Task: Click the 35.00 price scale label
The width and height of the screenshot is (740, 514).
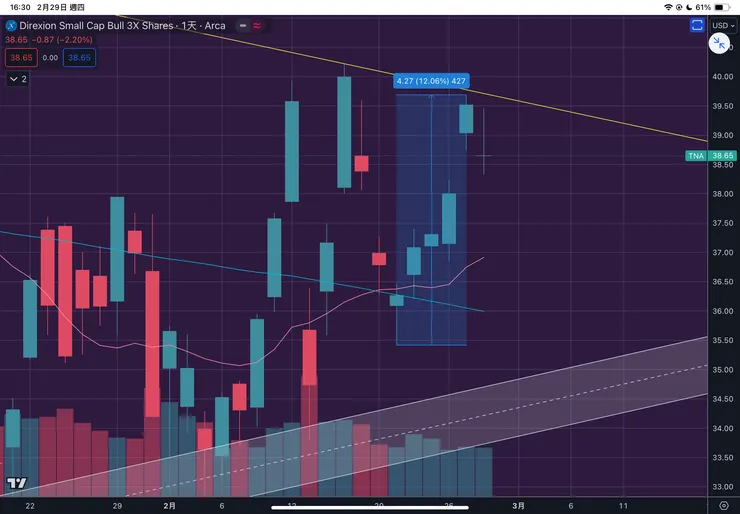Action: pos(723,370)
